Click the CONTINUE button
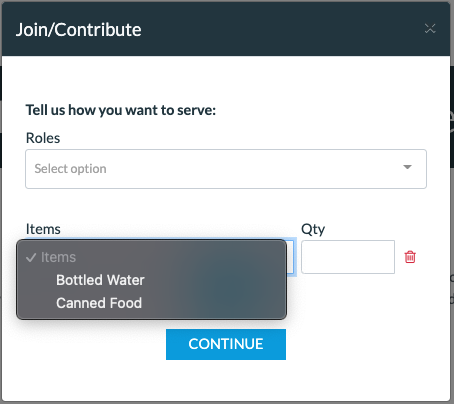Image resolution: width=454 pixels, height=404 pixels. pyautogui.click(x=226, y=344)
